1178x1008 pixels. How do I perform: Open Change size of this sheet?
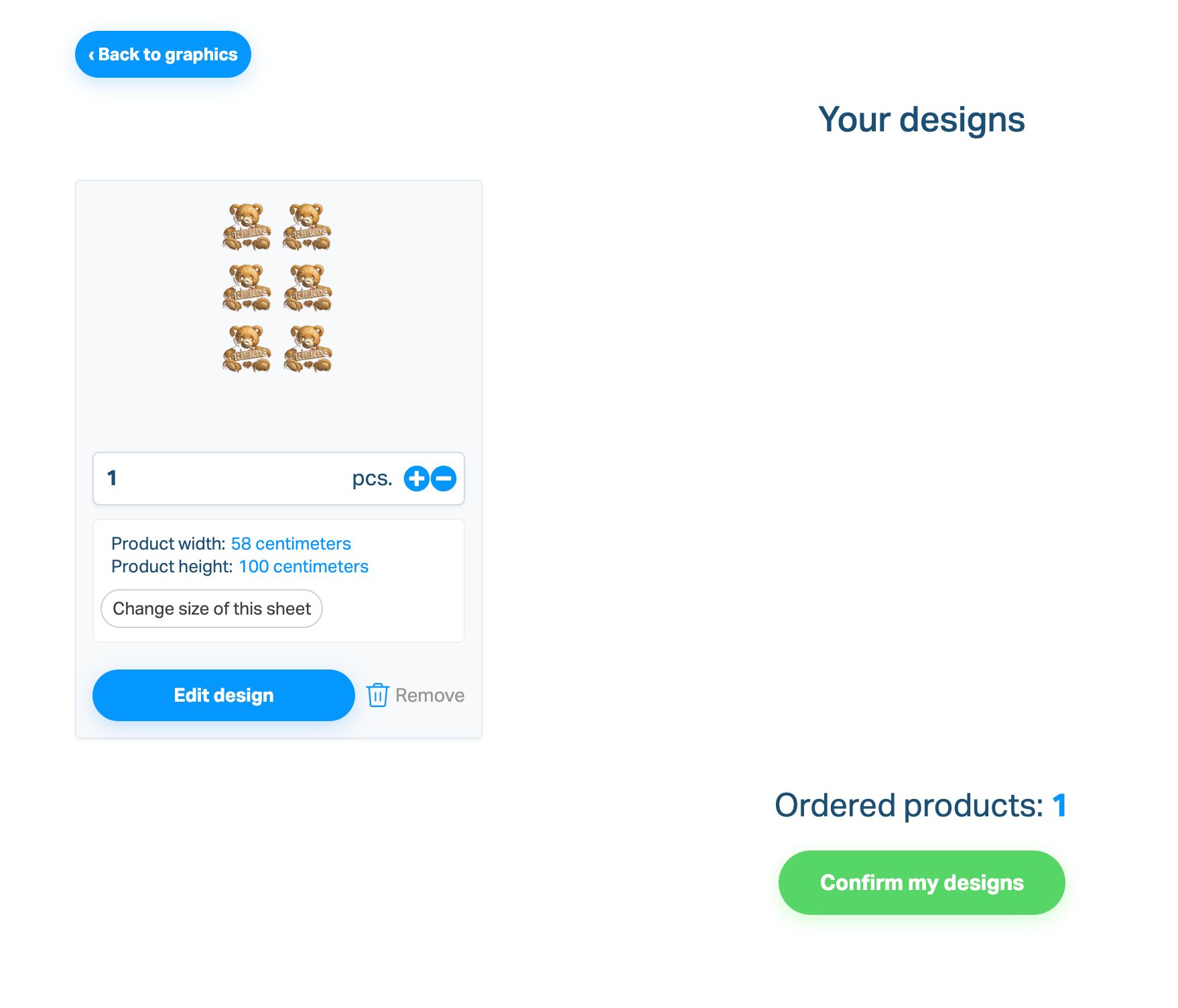click(212, 609)
